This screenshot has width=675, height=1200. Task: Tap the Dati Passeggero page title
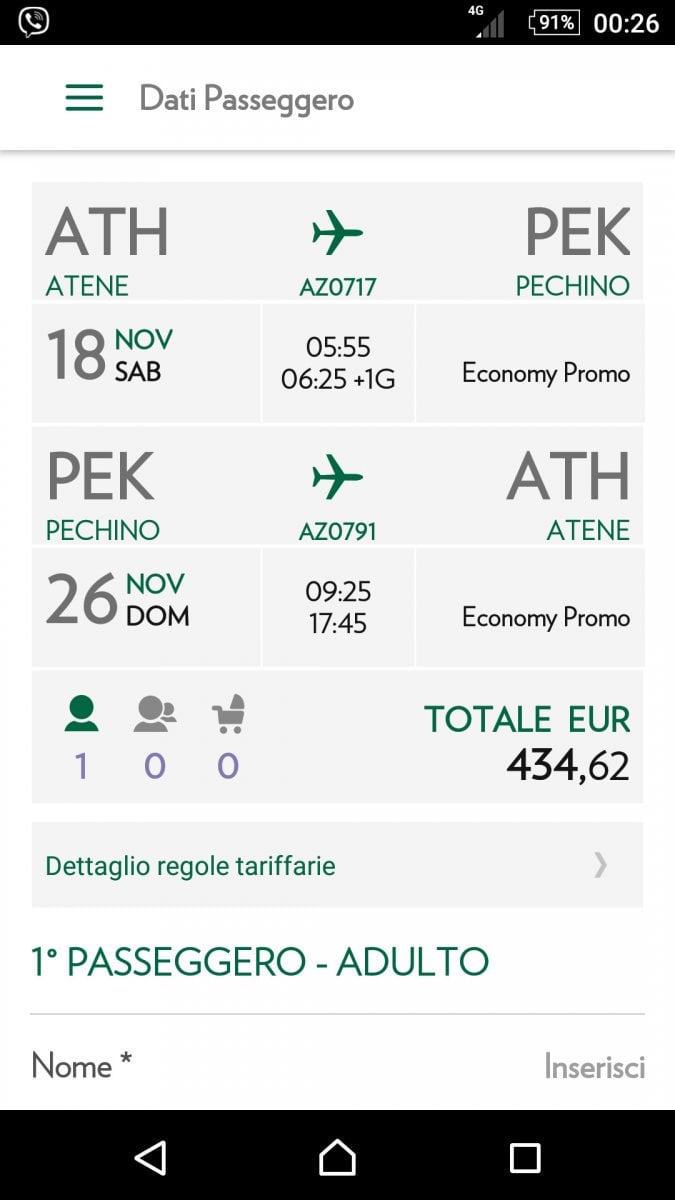tap(246, 99)
